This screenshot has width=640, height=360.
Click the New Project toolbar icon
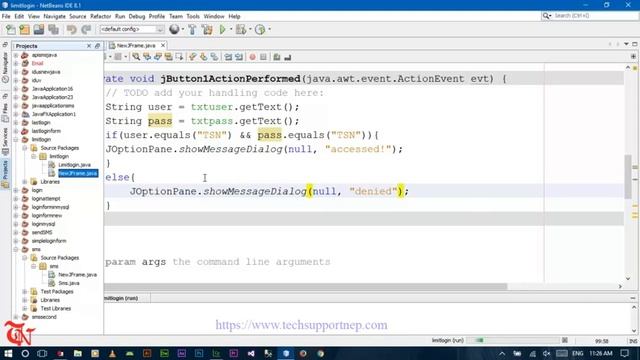click(x=24, y=29)
